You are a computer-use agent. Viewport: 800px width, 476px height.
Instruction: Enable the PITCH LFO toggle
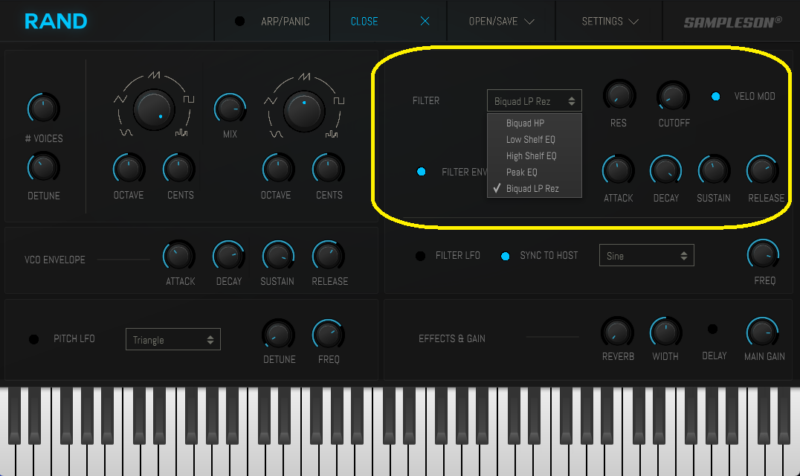coord(33,339)
